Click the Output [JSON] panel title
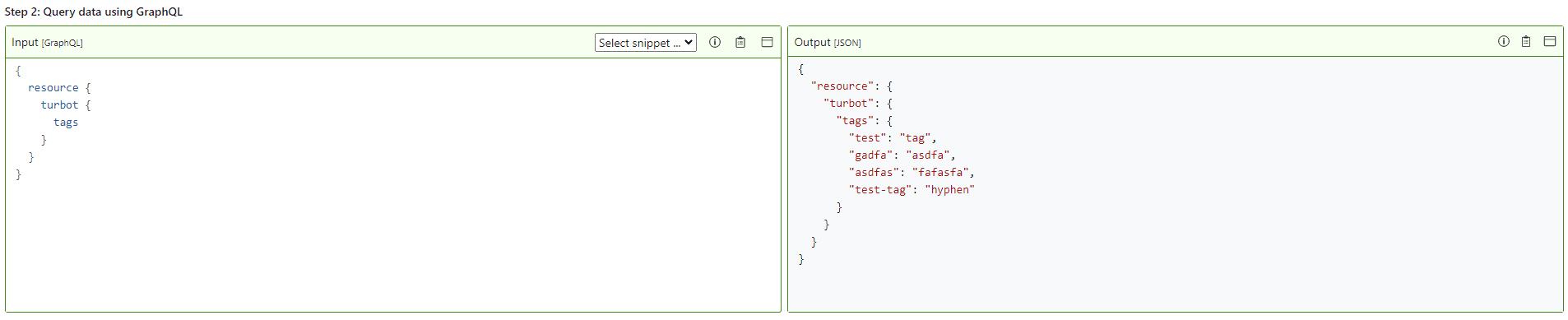 [828, 43]
